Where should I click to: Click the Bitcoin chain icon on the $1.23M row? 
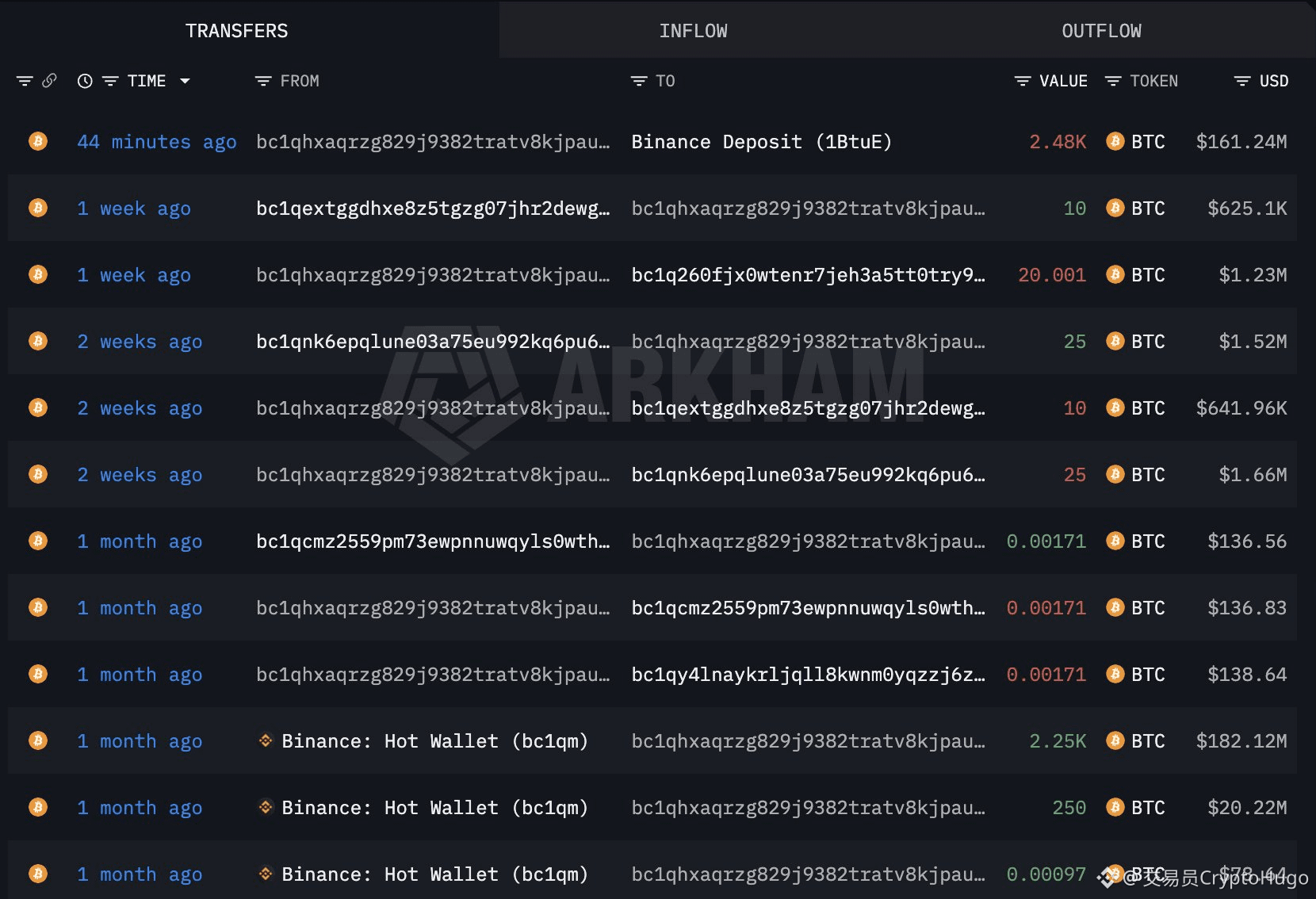coord(38,274)
